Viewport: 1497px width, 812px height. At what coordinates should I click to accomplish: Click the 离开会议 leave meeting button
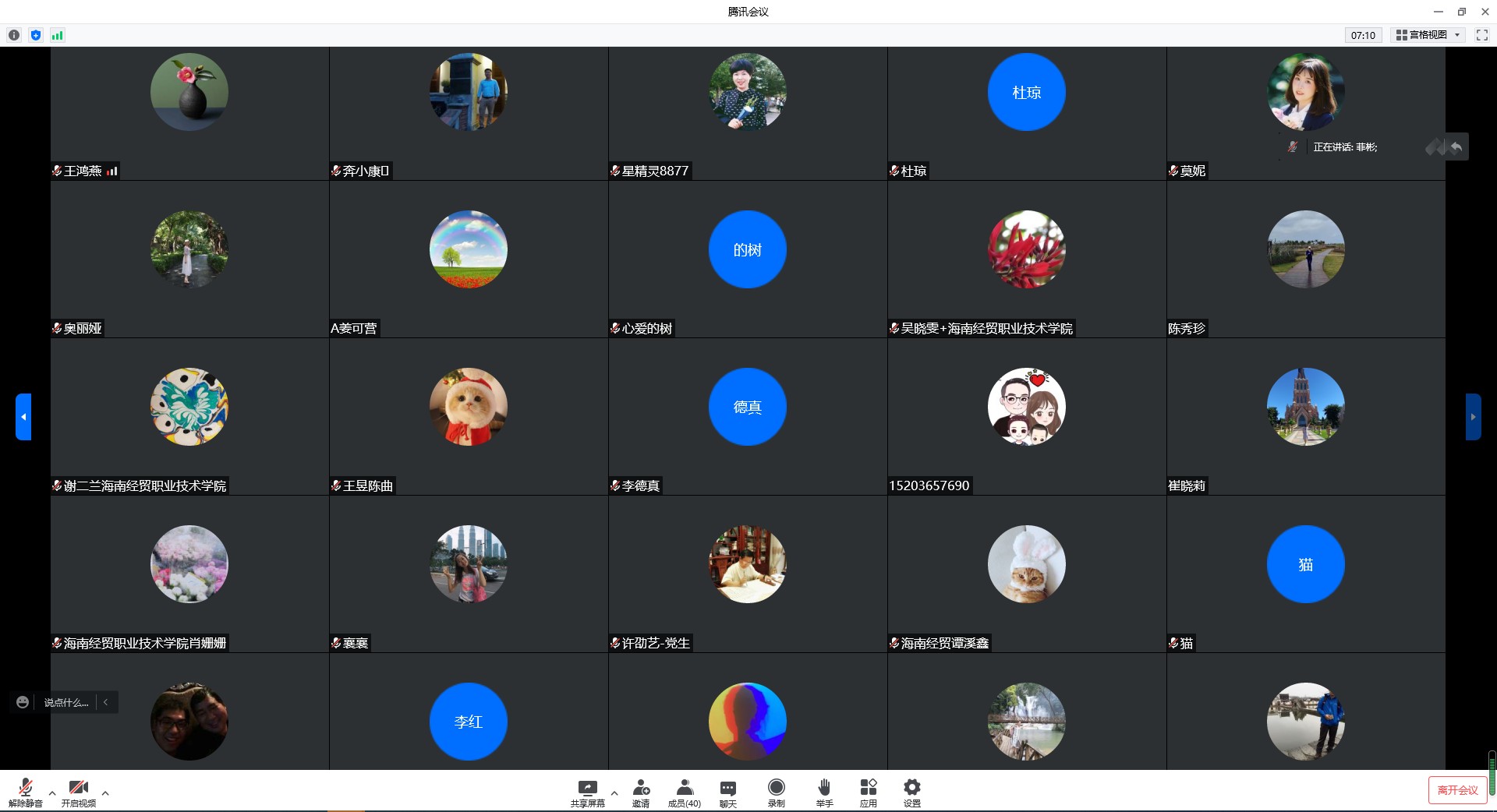[x=1457, y=790]
